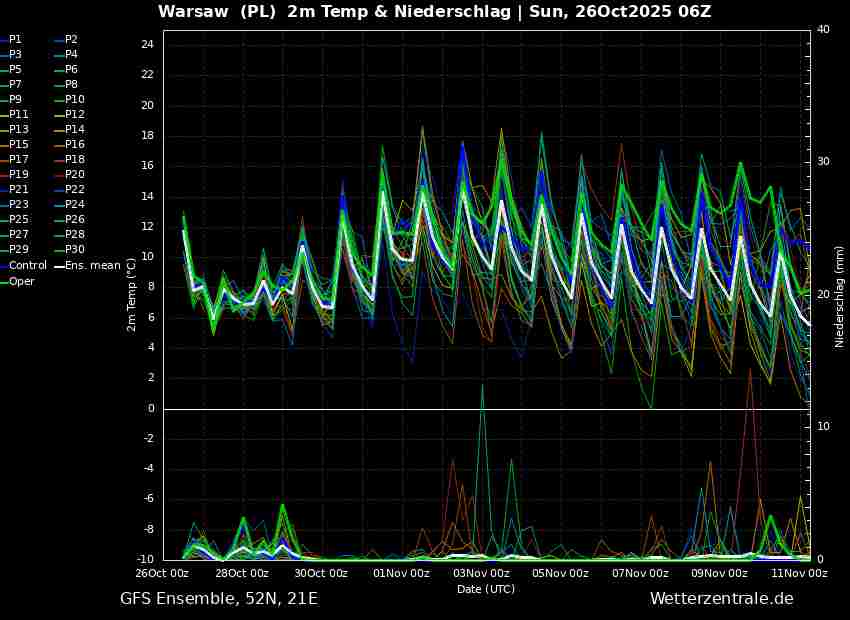Click the P14 legend entry
850x620 pixels.
click(x=69, y=130)
